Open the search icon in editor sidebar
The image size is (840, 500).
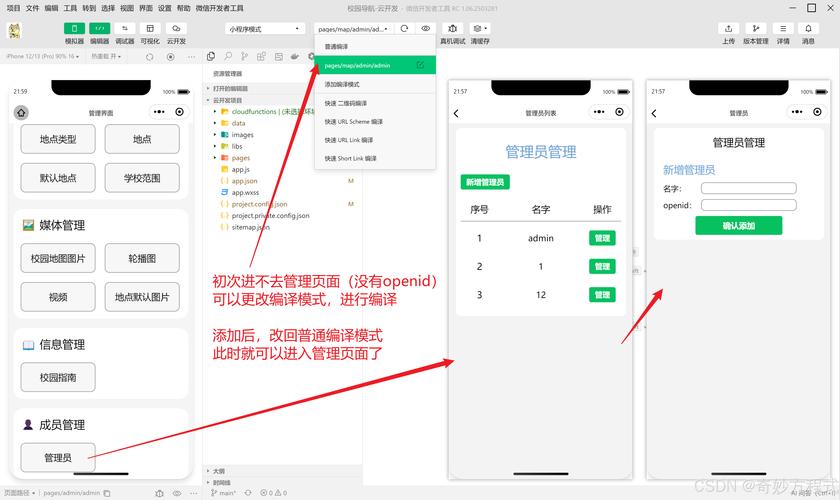(x=228, y=56)
